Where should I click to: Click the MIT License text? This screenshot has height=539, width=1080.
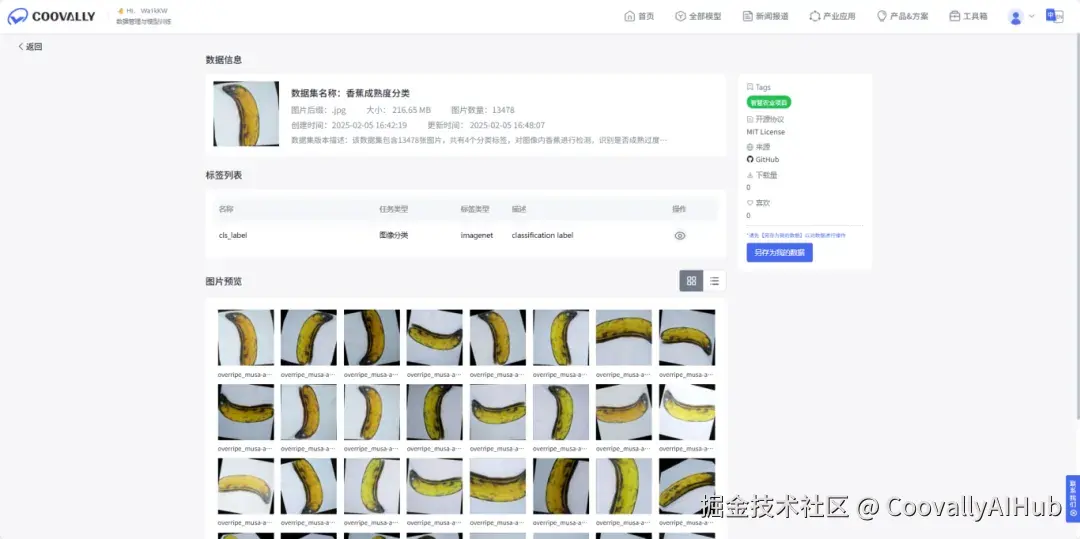[x=765, y=132]
